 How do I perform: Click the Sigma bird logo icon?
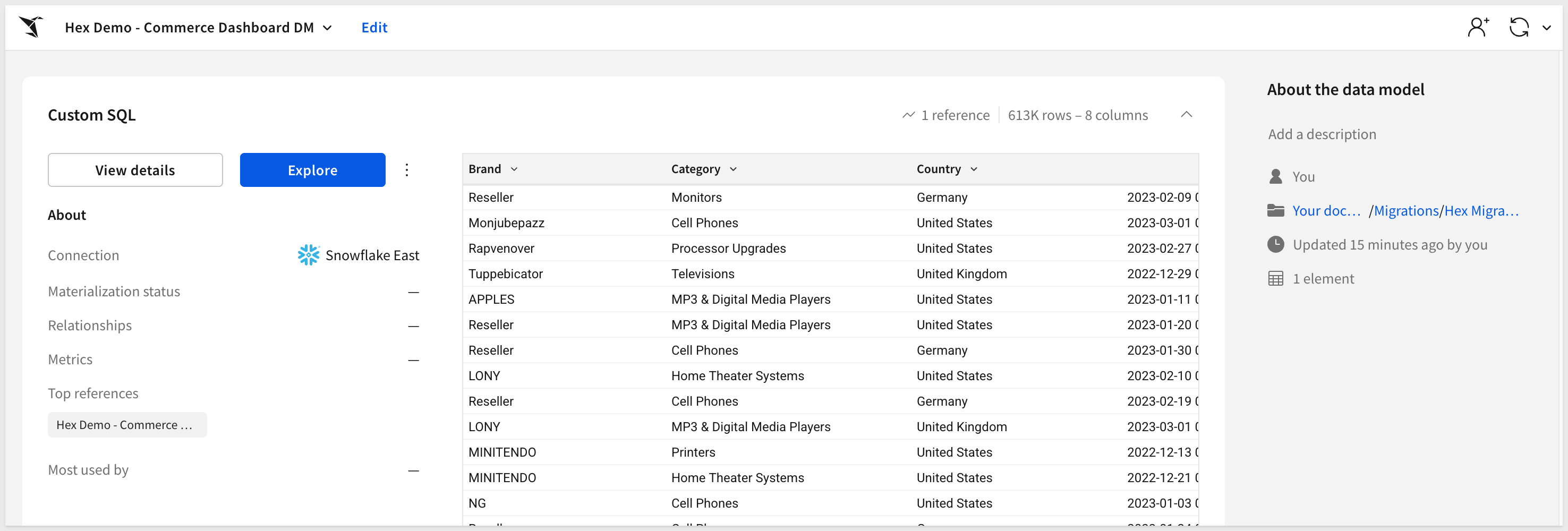[30, 27]
